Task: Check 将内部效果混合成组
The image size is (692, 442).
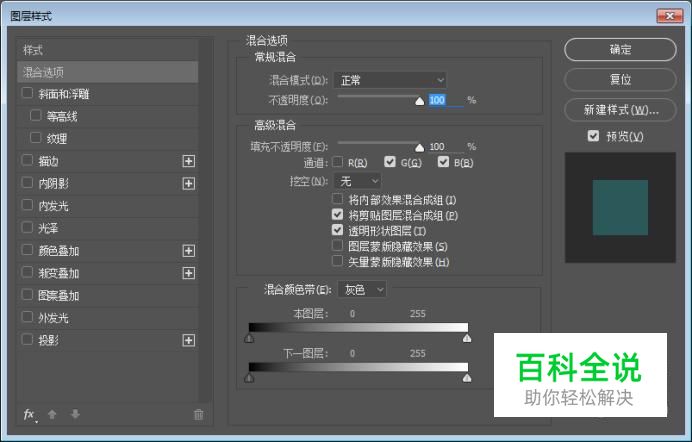Action: click(338, 199)
